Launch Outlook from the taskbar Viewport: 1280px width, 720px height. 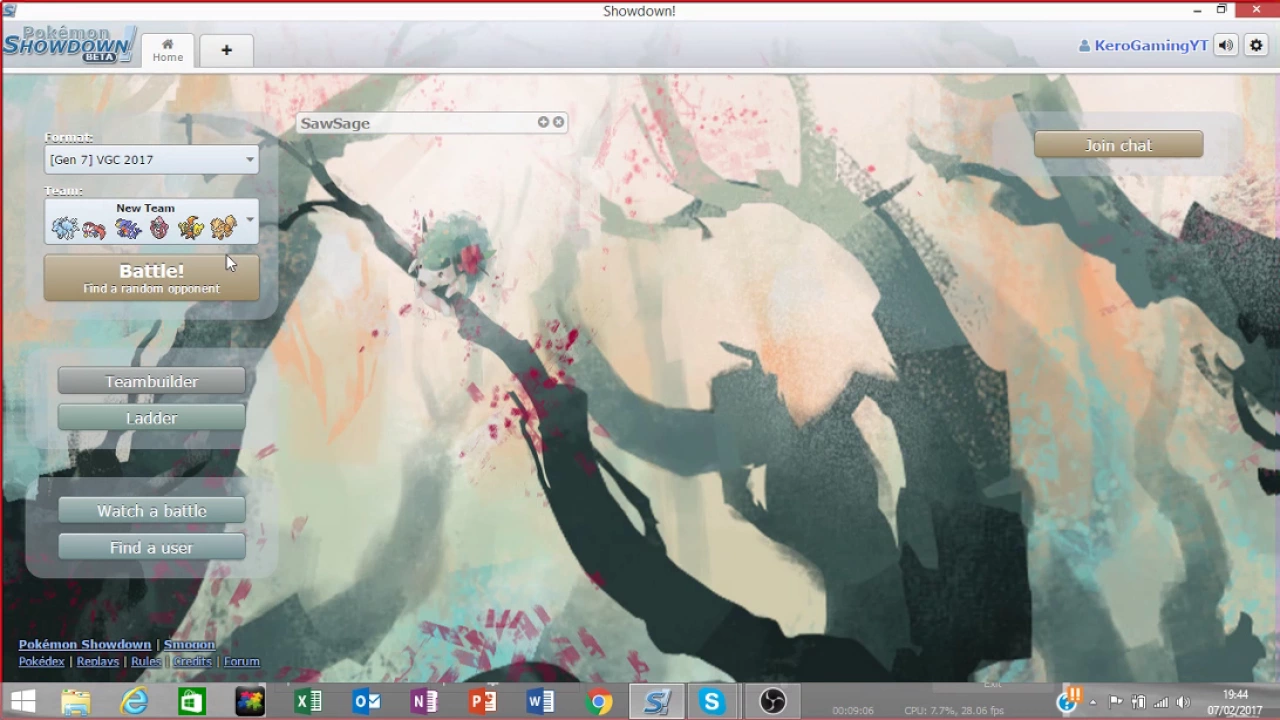(x=366, y=702)
